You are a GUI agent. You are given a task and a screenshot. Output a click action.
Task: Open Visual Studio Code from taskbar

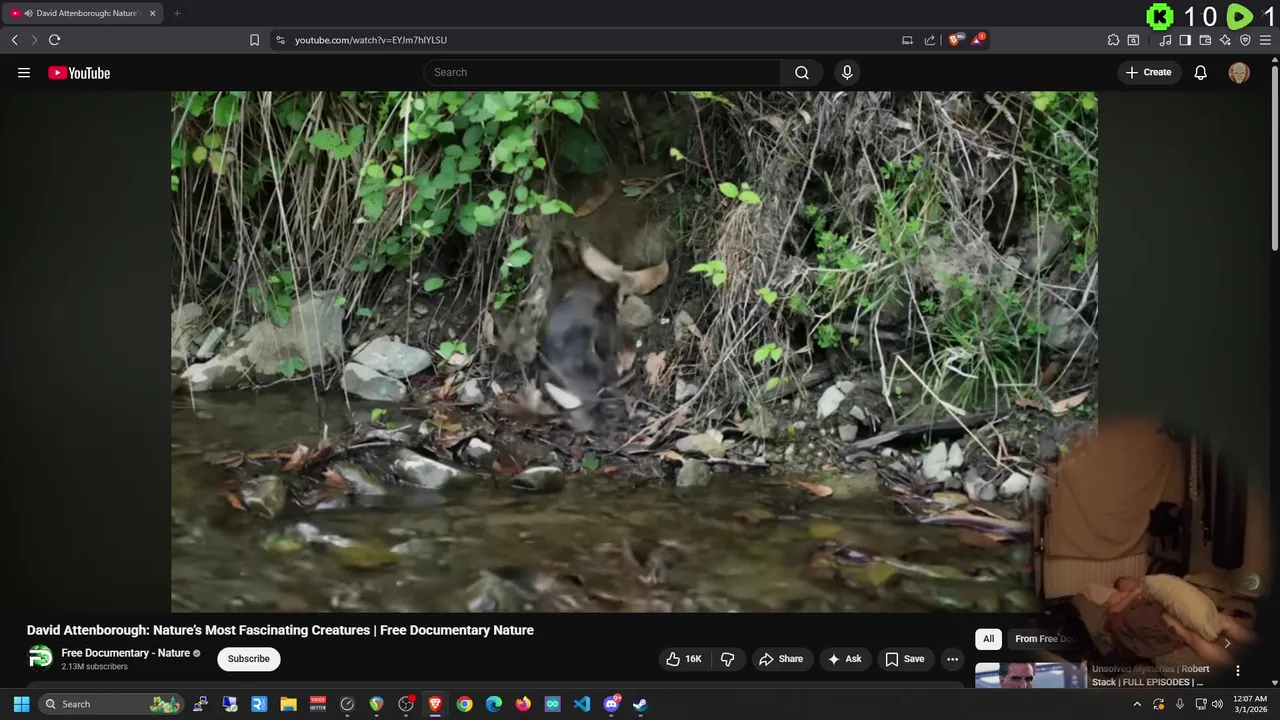582,704
